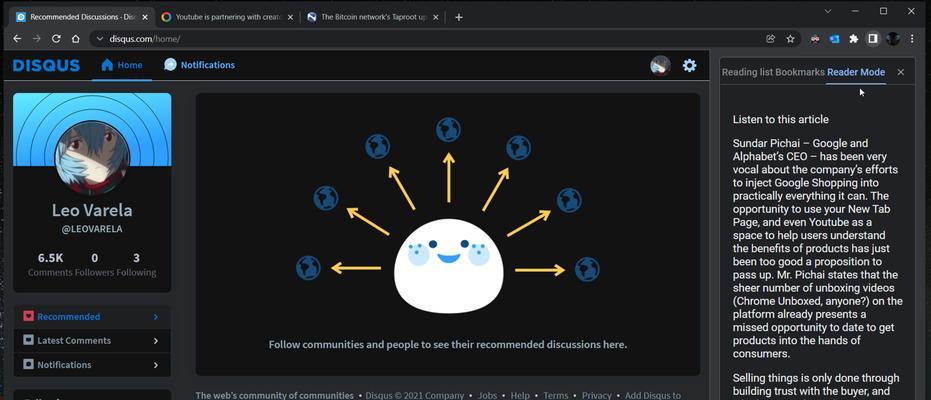931x400 pixels.
Task: Open a new browser tab
Action: click(x=458, y=17)
